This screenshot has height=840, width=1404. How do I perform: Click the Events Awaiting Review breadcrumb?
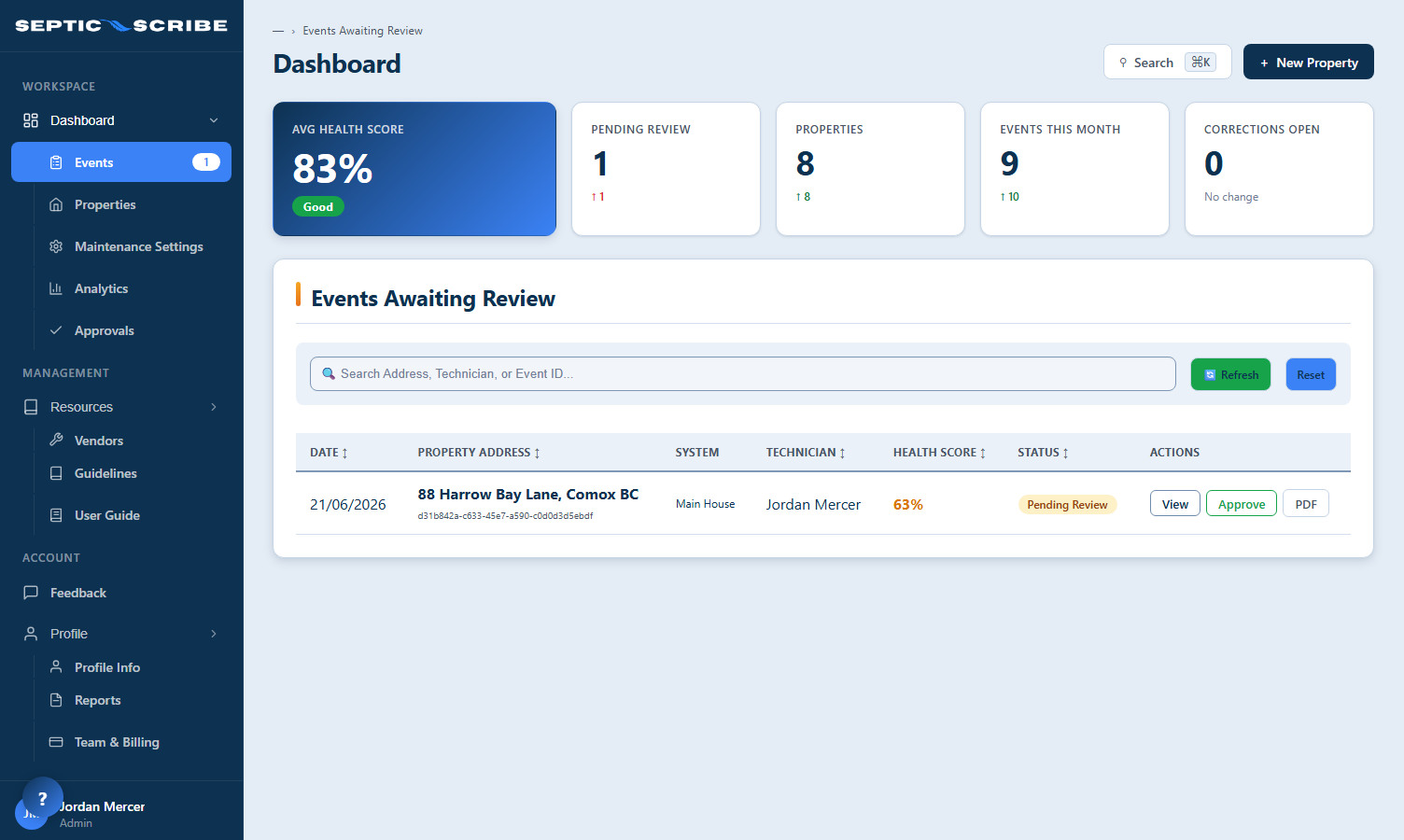(362, 31)
